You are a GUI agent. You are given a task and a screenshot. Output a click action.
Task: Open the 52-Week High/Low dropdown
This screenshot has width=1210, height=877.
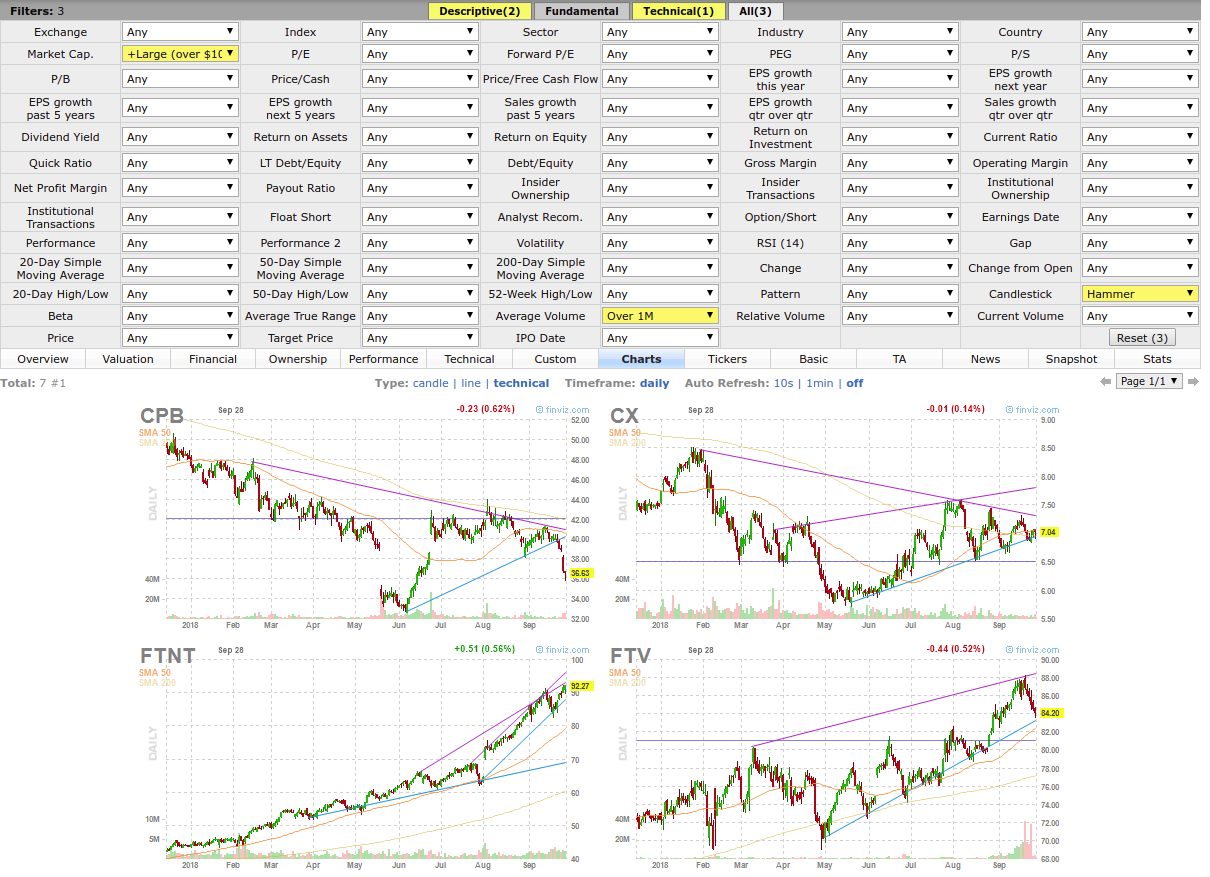(660, 294)
